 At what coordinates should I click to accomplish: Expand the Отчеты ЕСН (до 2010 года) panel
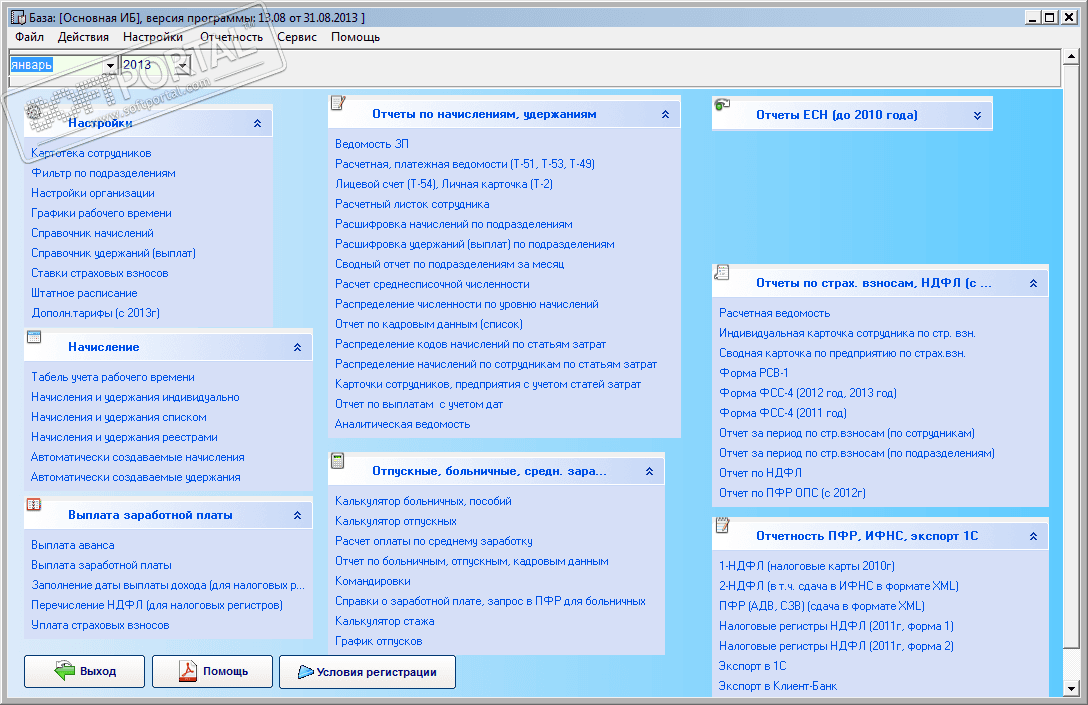[977, 115]
